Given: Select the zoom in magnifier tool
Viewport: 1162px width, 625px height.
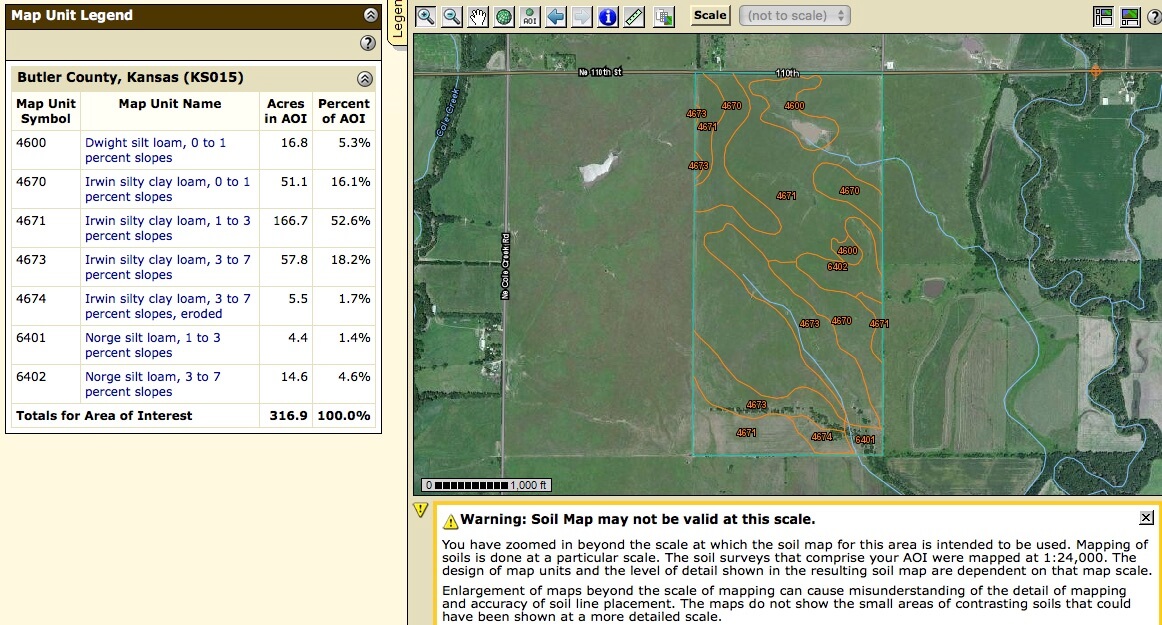Looking at the screenshot, I should (426, 16).
